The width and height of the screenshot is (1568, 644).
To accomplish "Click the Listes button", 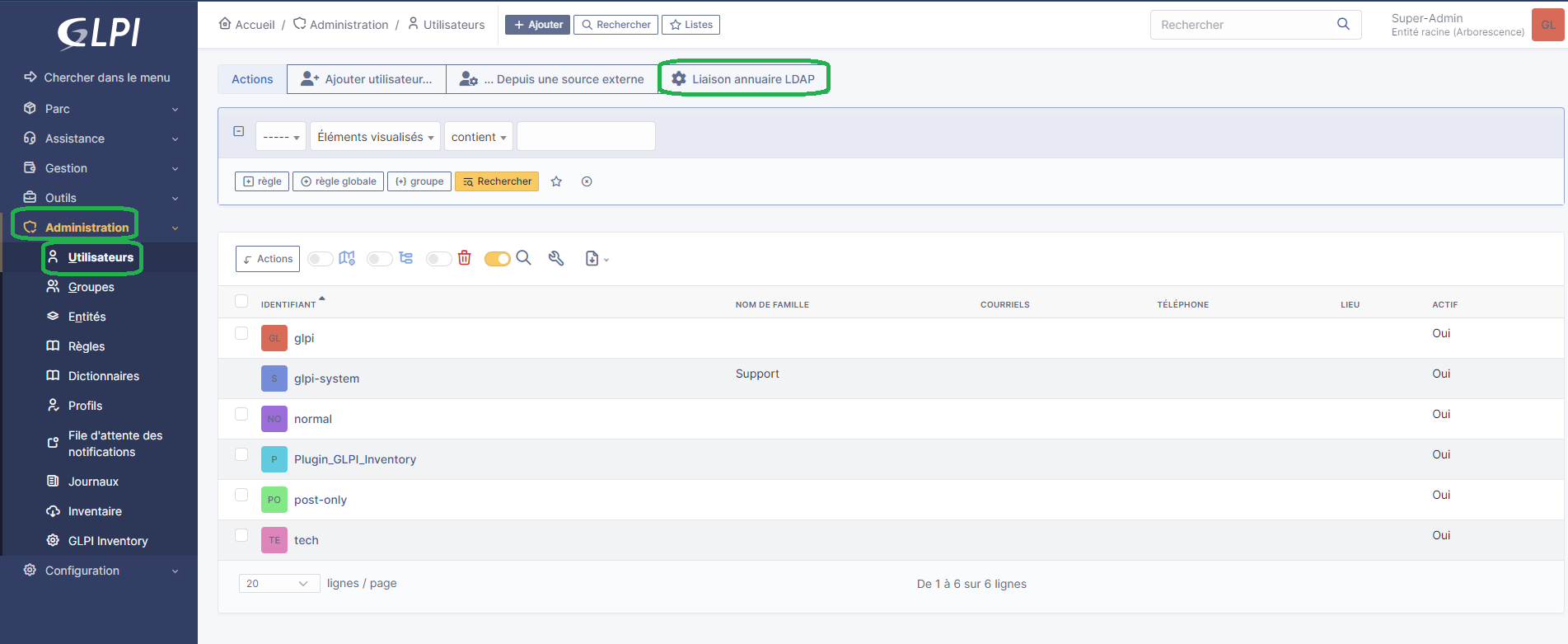I will (x=691, y=25).
